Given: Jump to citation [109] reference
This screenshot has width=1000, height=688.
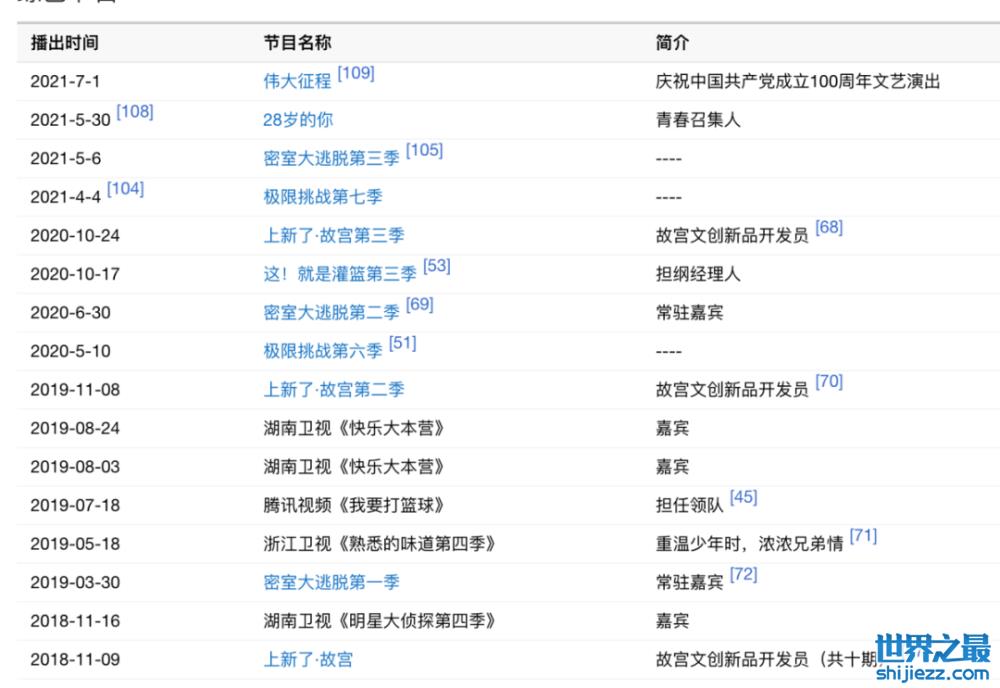Looking at the screenshot, I should tap(356, 73).
